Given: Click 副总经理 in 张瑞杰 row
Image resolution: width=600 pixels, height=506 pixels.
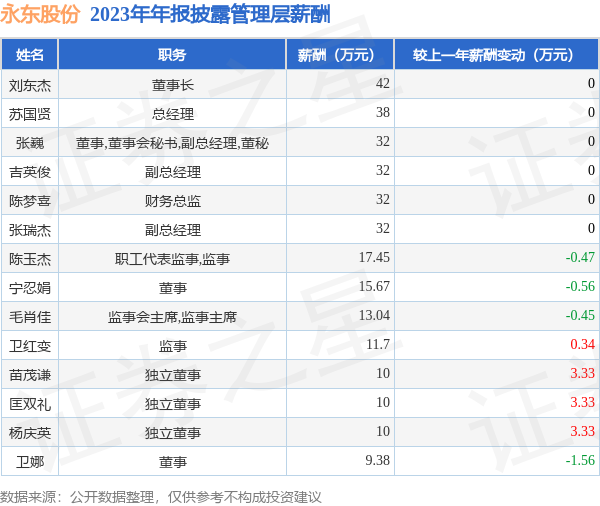Looking at the screenshot, I should click(x=173, y=230).
